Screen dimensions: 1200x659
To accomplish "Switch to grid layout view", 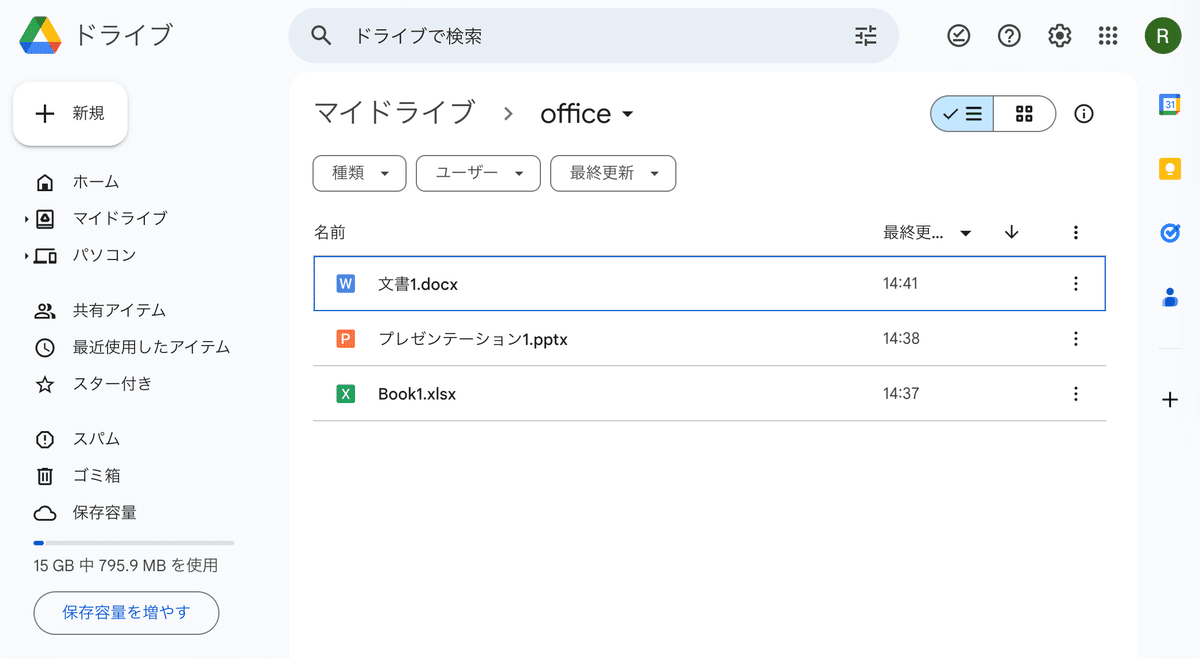I will 1024,114.
